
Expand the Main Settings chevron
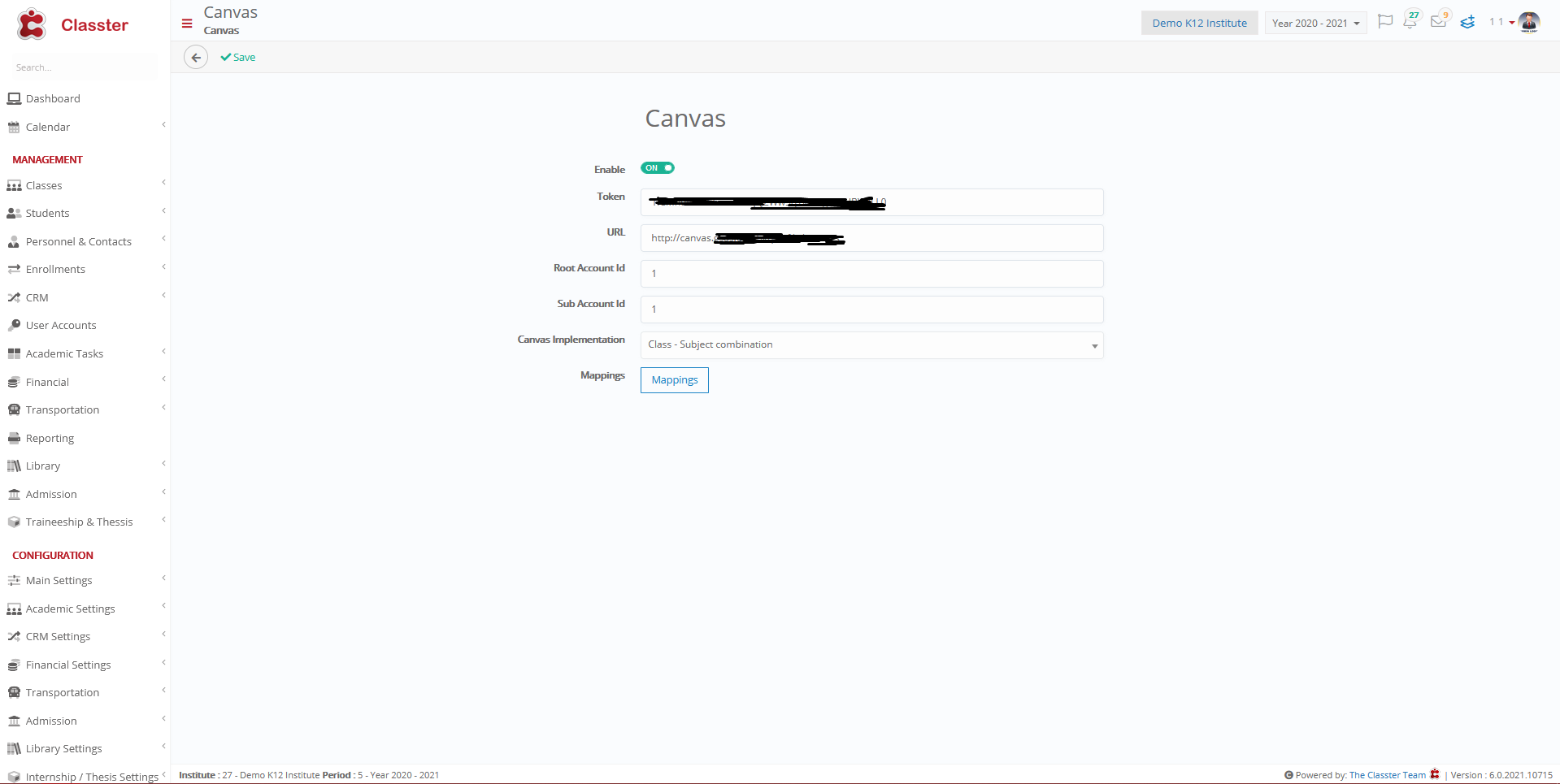[163, 578]
